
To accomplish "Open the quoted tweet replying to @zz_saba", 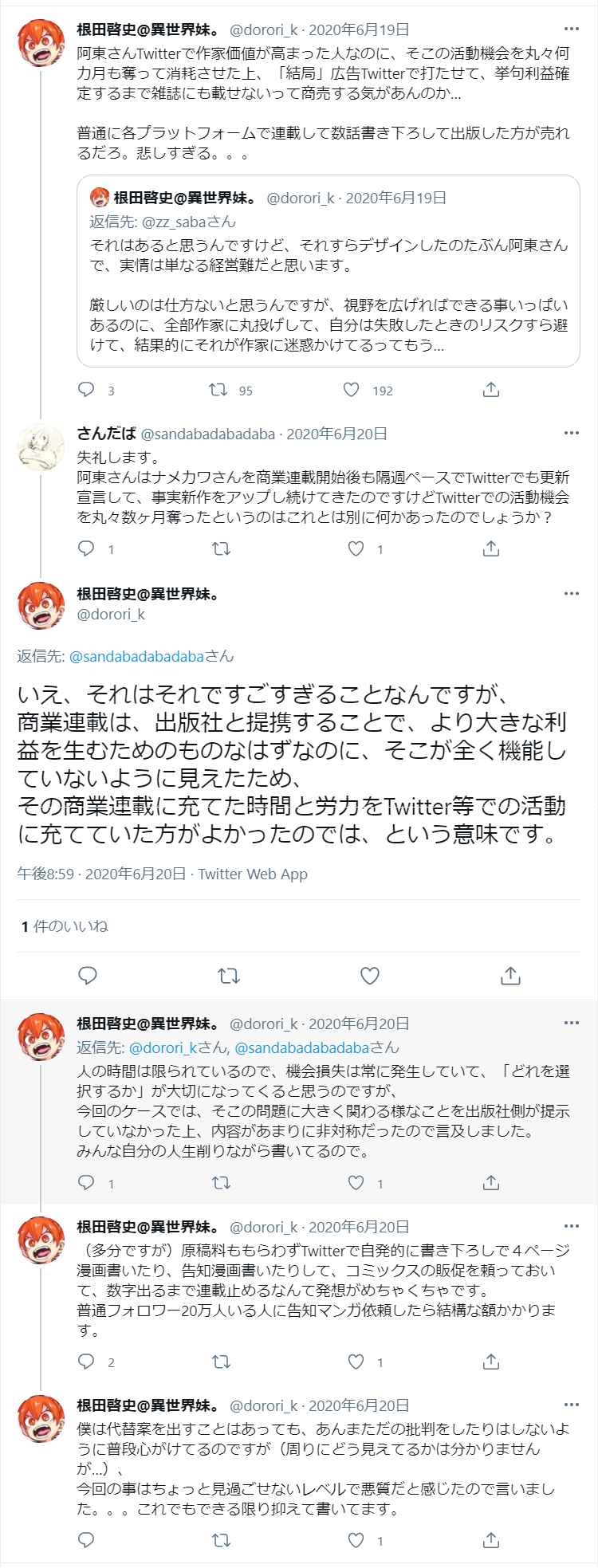I will click(328, 271).
